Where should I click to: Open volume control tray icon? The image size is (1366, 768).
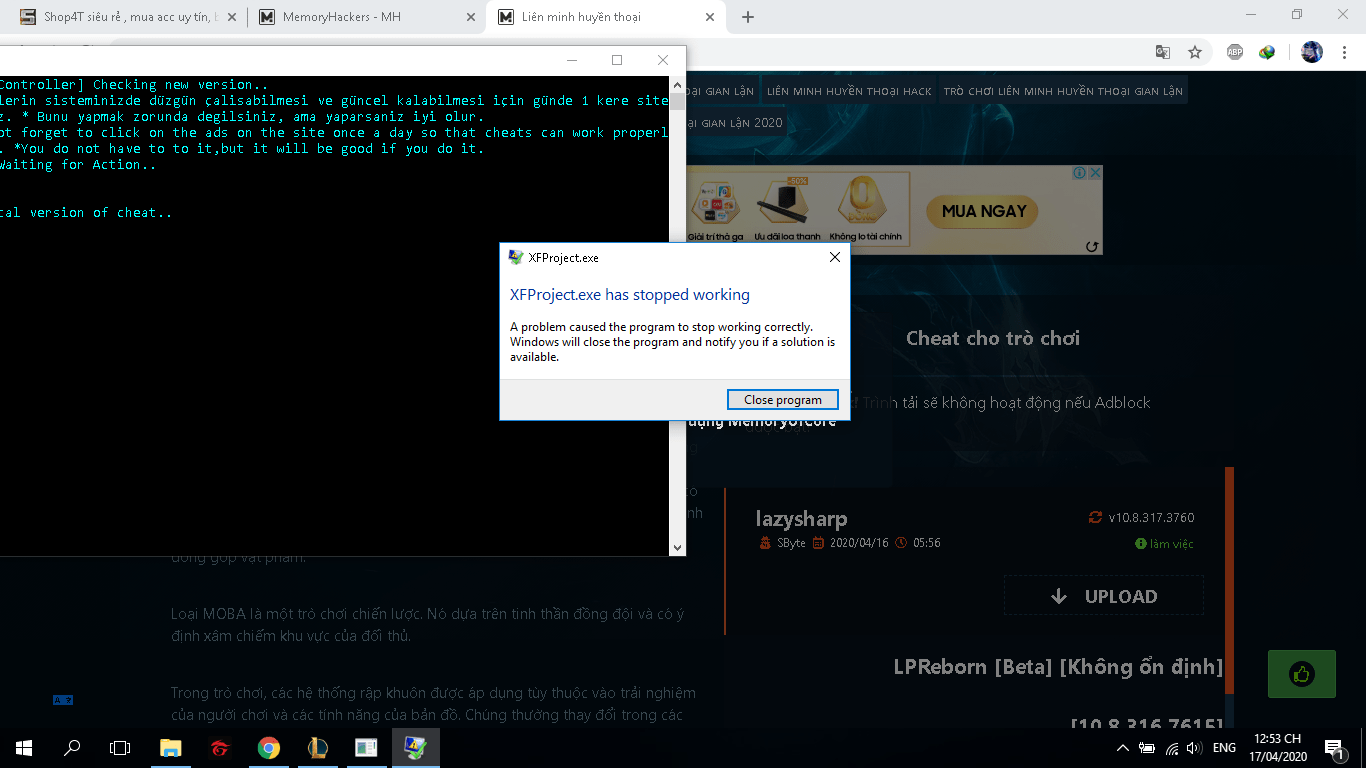pyautogui.click(x=1194, y=748)
